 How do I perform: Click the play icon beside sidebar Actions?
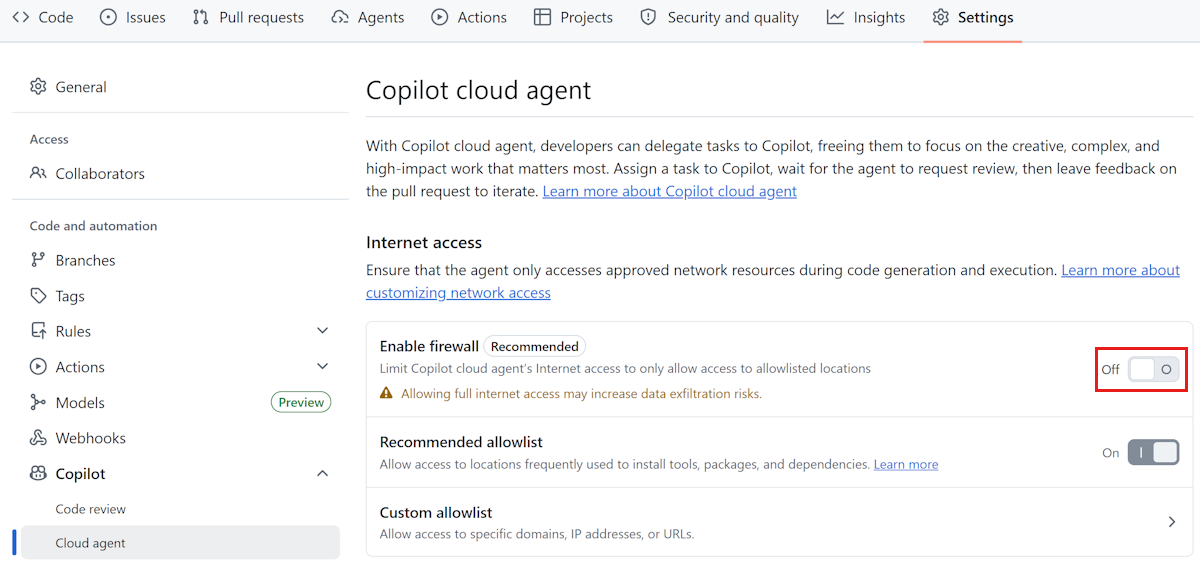coord(38,367)
